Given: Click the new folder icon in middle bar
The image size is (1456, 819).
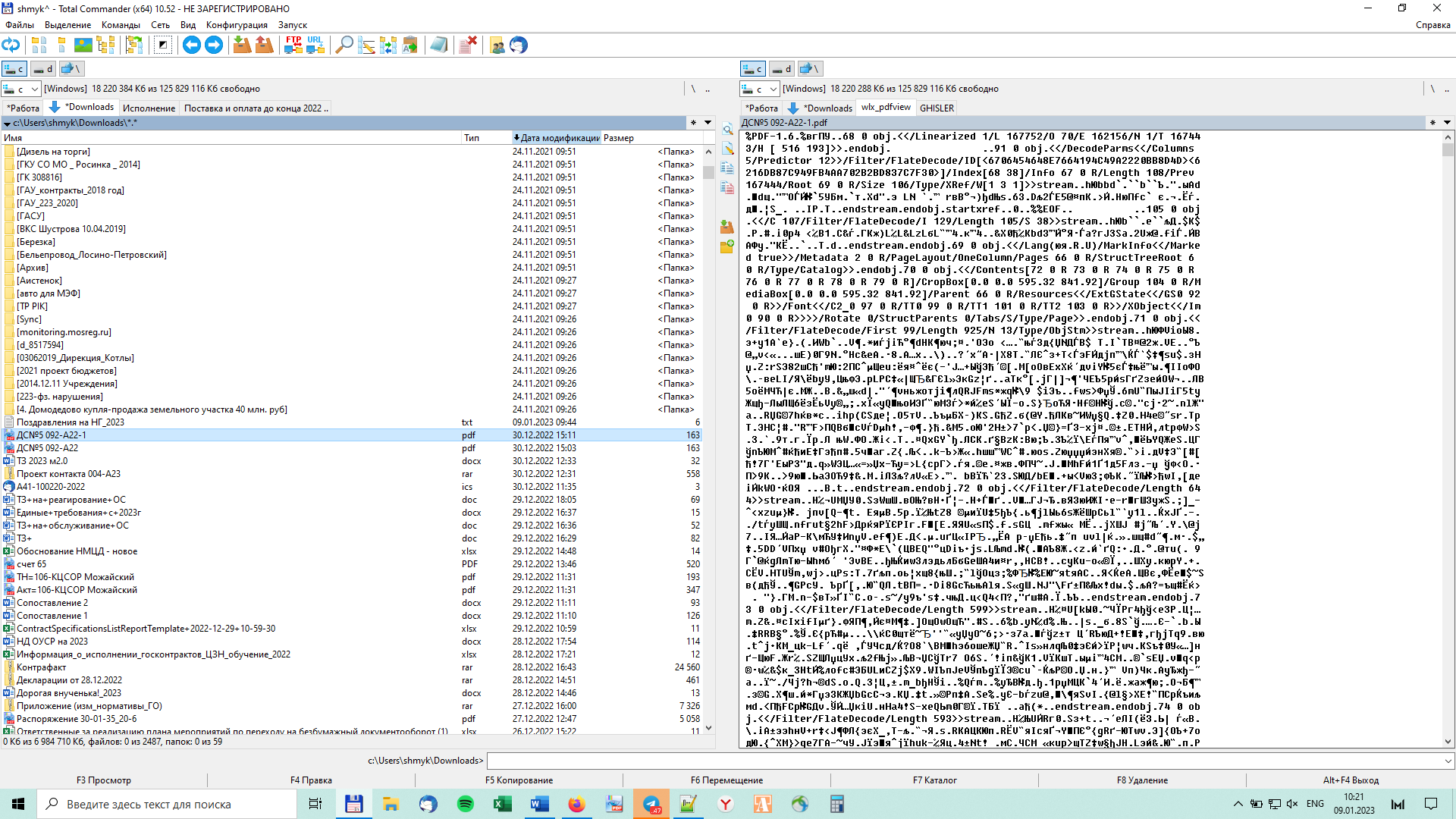Looking at the screenshot, I should 726,246.
